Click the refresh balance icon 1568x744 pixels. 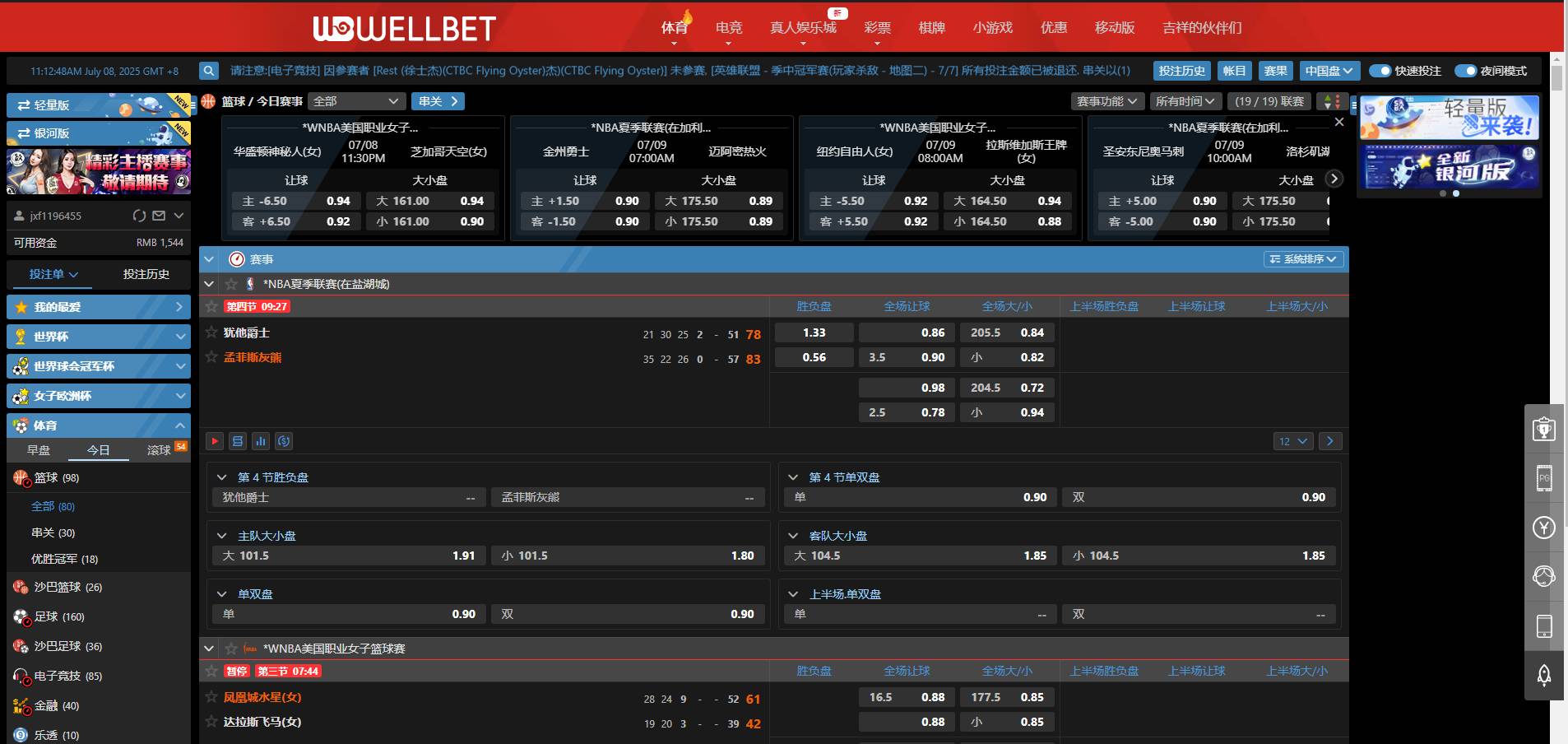pos(139,216)
